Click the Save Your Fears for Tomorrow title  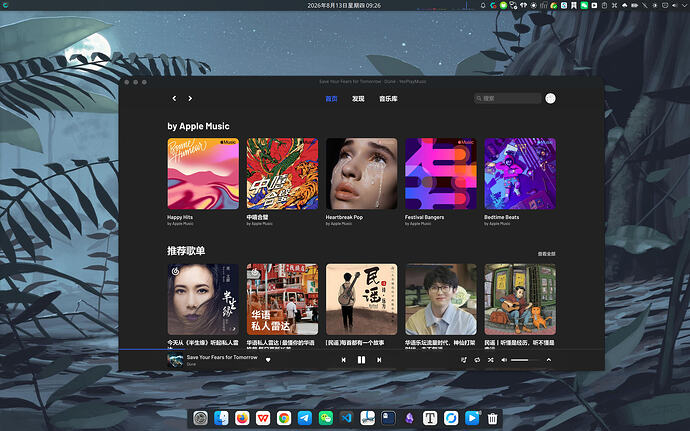click(x=222, y=357)
